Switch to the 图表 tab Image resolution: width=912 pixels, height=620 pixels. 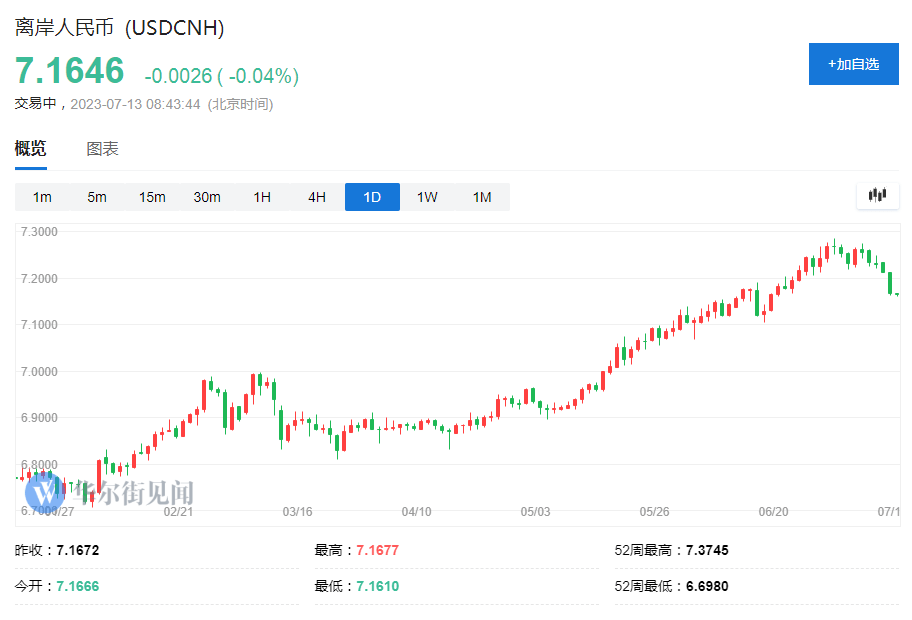[x=102, y=149]
